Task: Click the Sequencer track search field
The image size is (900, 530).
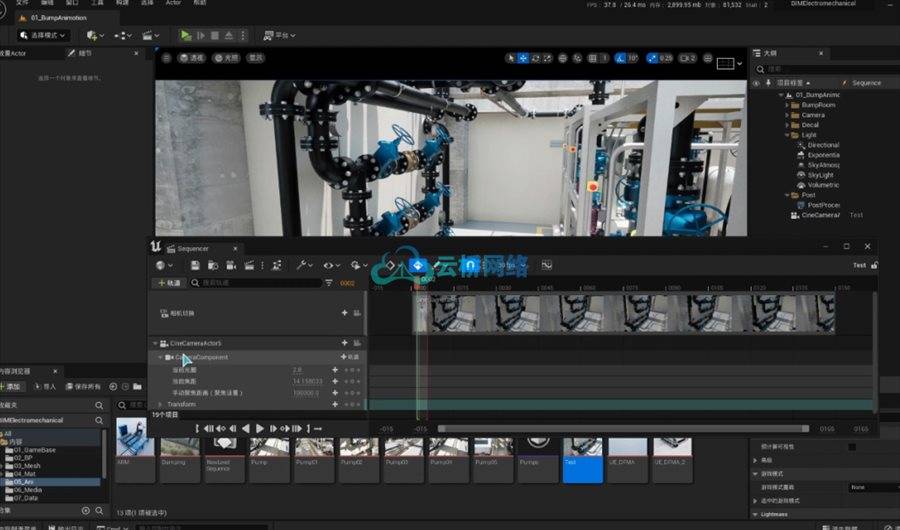Action: (x=257, y=283)
